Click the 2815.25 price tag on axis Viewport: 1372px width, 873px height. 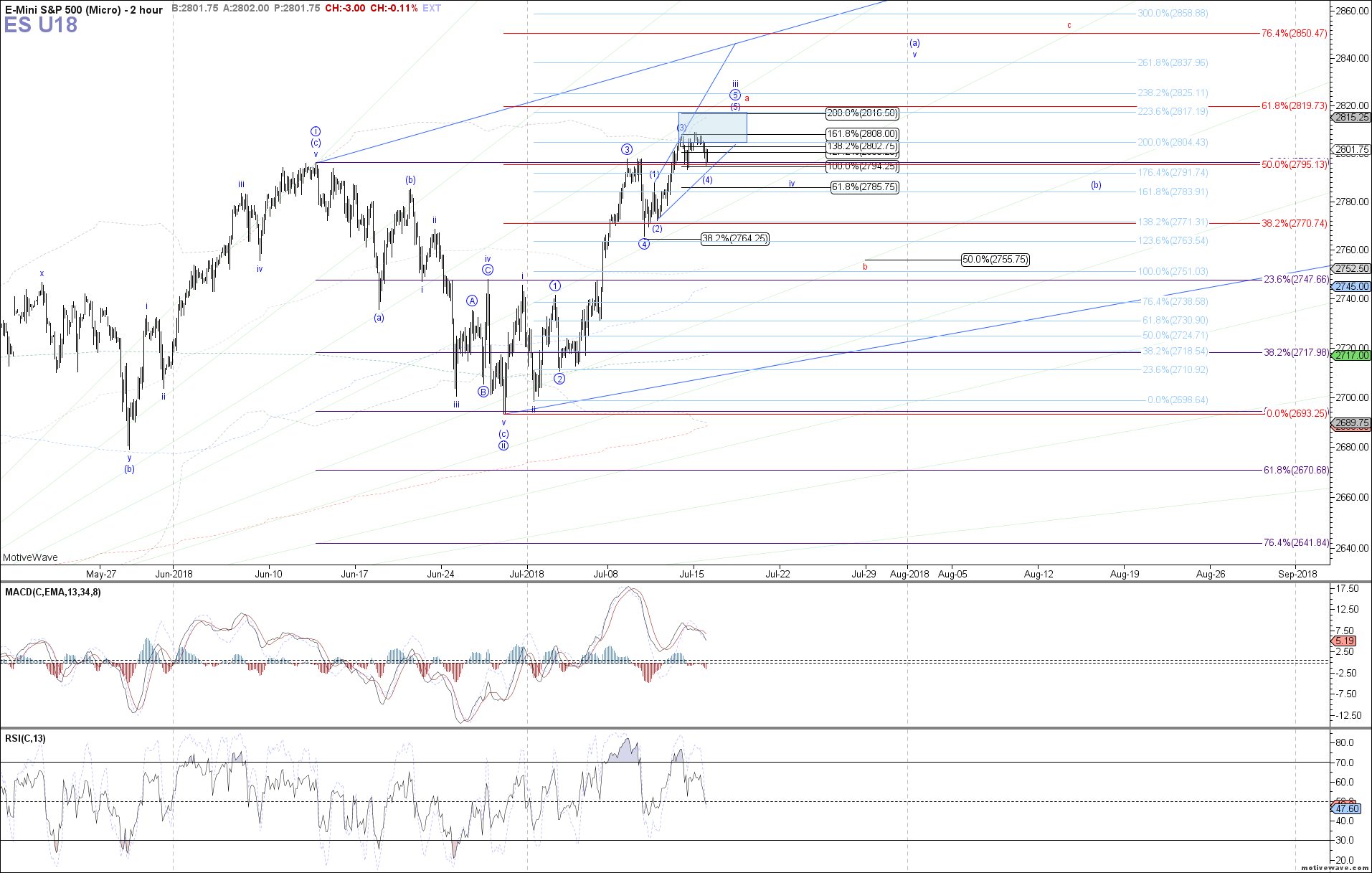tap(1352, 117)
